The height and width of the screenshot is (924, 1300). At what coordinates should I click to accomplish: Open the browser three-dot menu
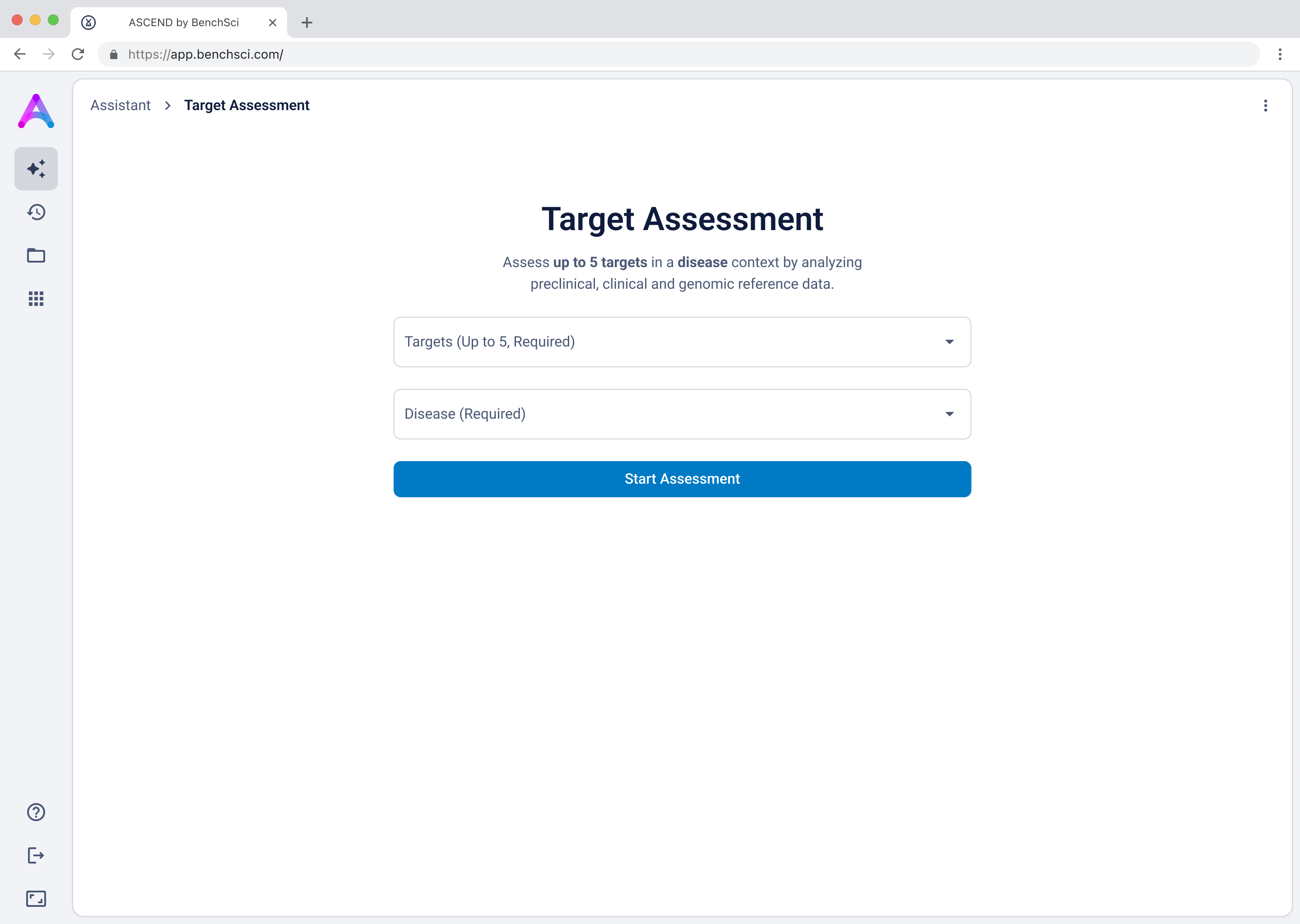[1280, 54]
